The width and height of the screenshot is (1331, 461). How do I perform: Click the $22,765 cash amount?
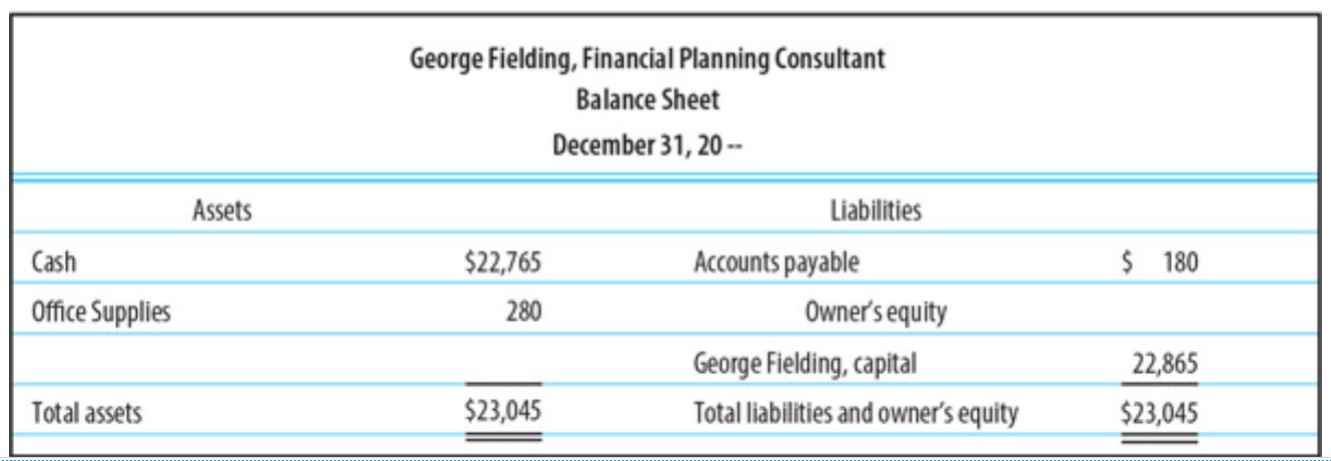(x=500, y=262)
